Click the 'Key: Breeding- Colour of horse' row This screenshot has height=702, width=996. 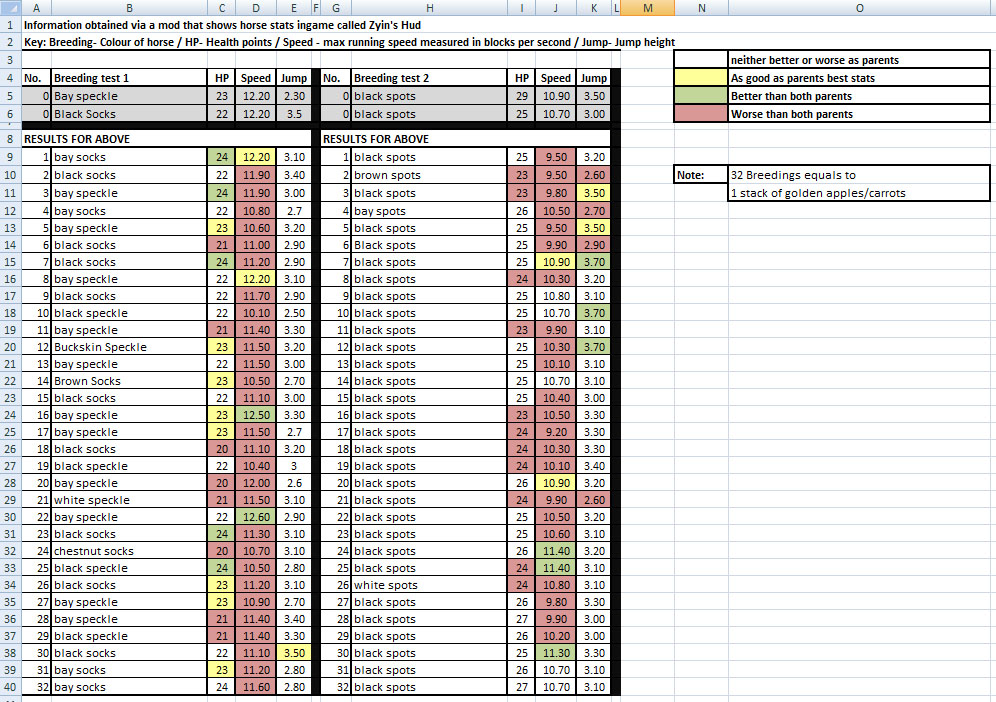coord(349,43)
